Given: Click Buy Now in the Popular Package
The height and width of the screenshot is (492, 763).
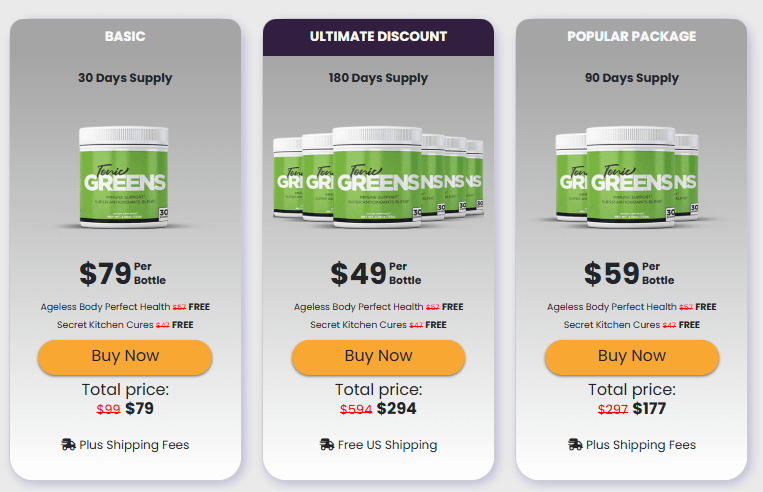Looking at the screenshot, I should [632, 357].
